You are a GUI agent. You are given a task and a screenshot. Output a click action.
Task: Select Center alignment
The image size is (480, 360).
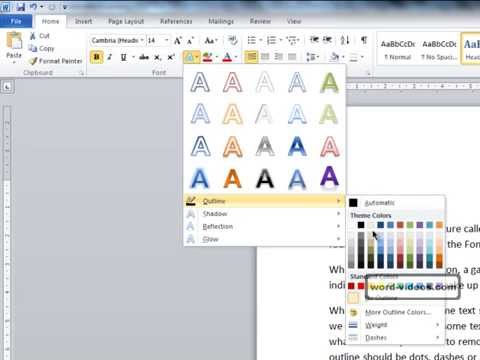point(265,57)
